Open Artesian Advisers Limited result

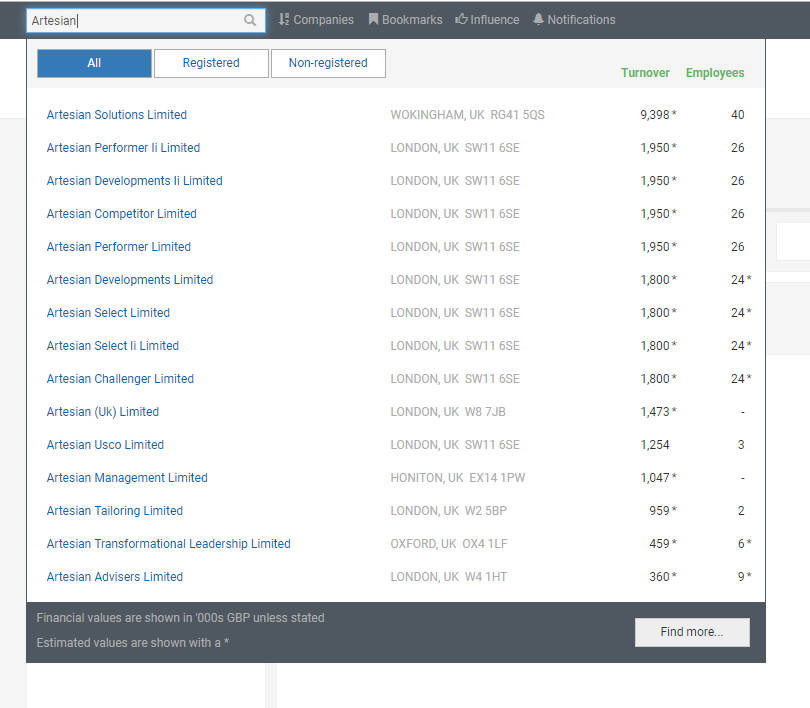[x=114, y=577]
